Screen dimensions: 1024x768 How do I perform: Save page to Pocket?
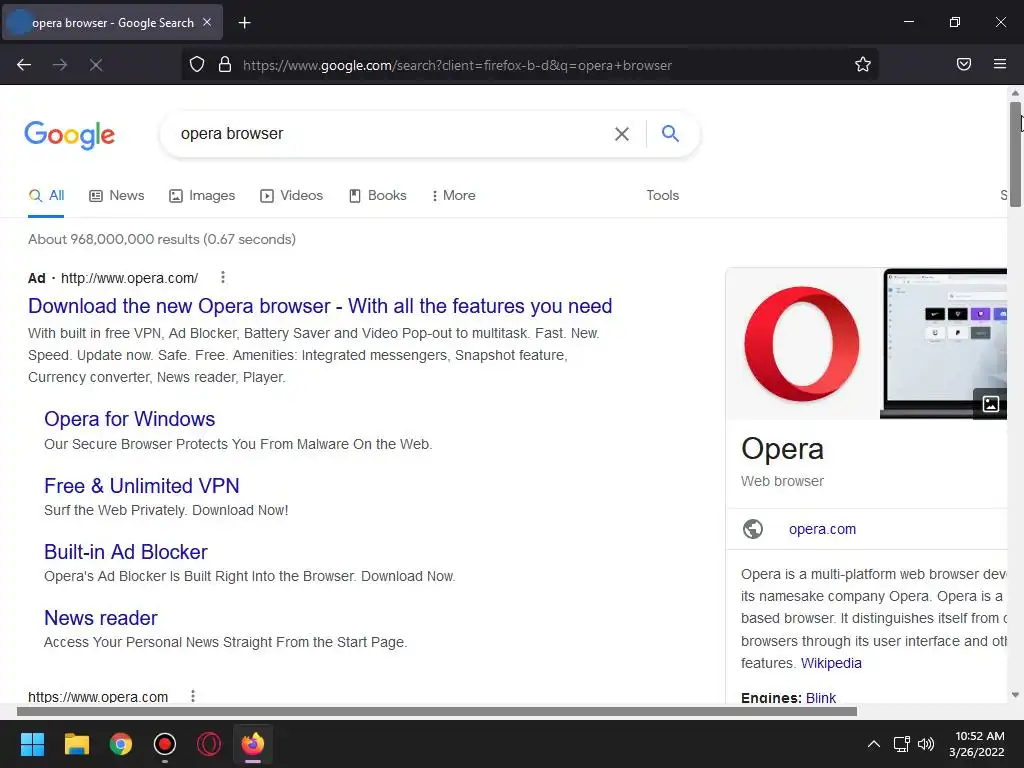tap(963, 64)
